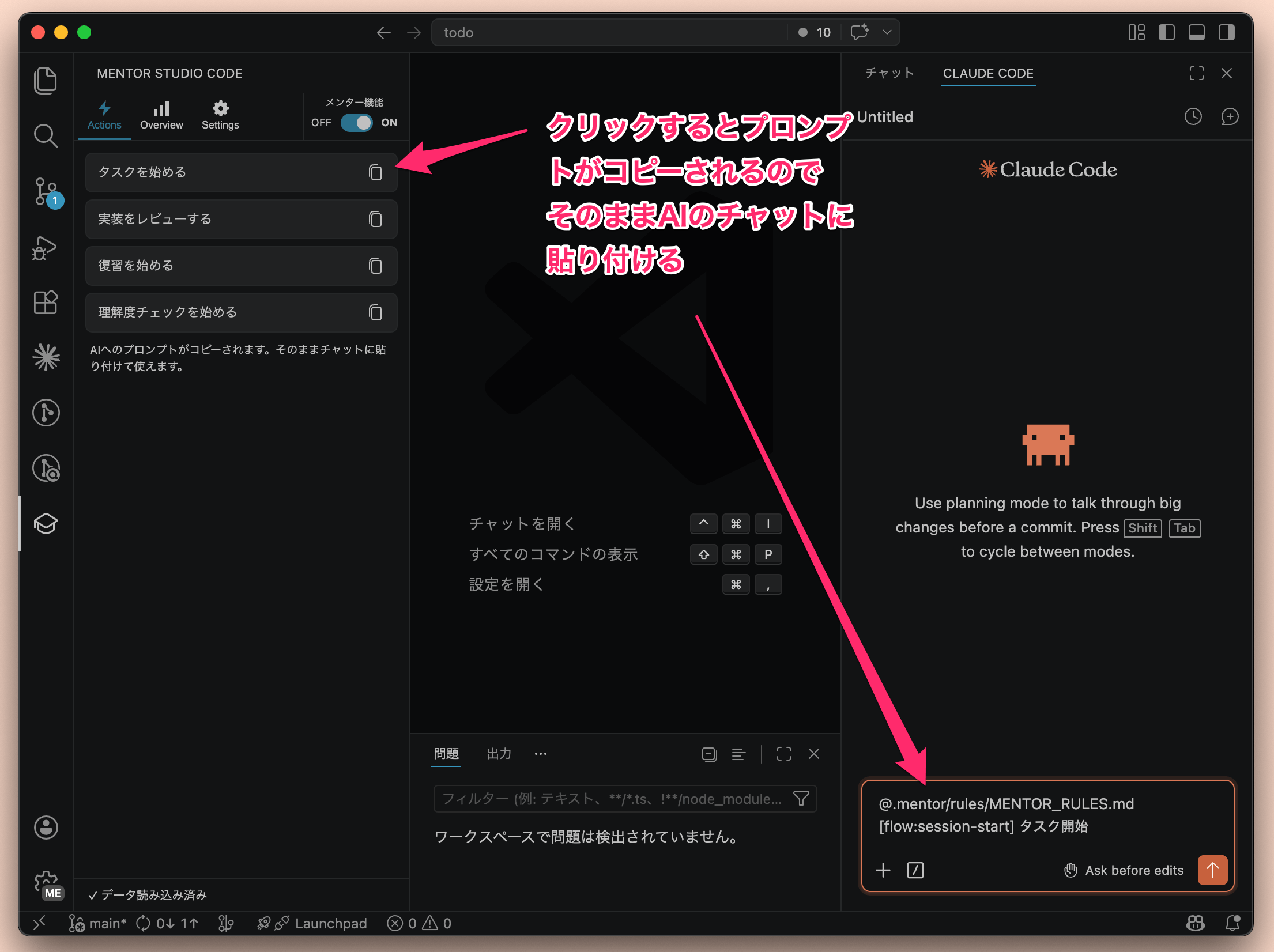Copy the 理解度チェックを始める prompt icon
1274x952 pixels.
point(375,312)
